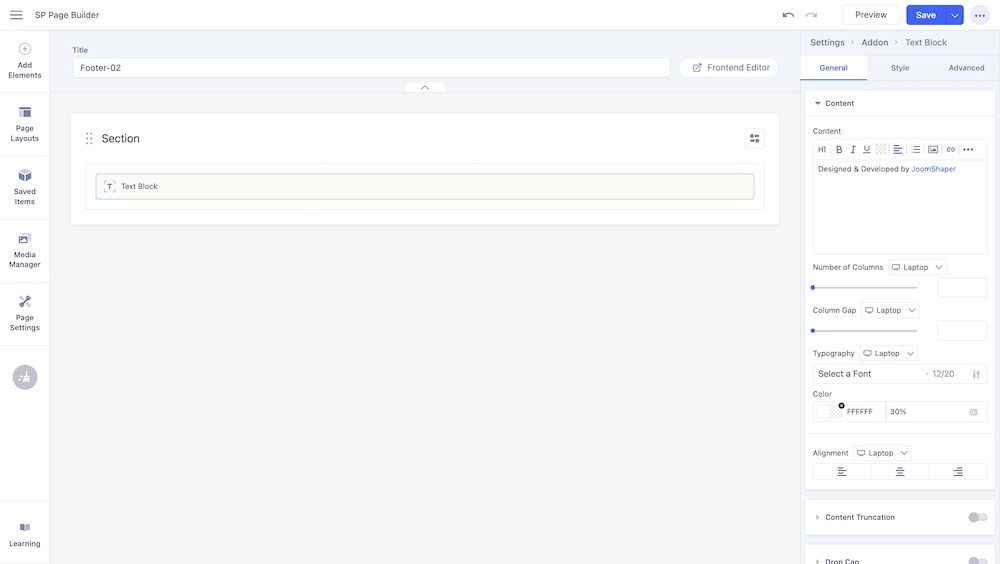Toggle Drop Cap switch
1000x564 pixels.
[977, 561]
